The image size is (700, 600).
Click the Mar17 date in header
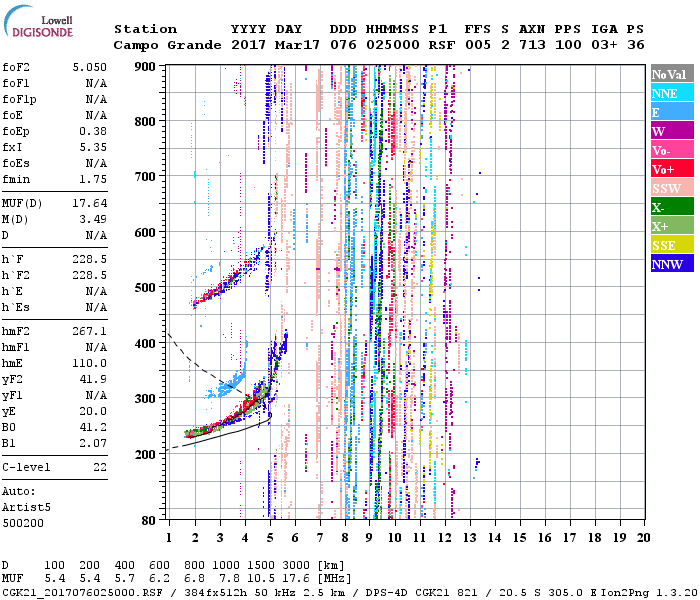pyautogui.click(x=297, y=45)
